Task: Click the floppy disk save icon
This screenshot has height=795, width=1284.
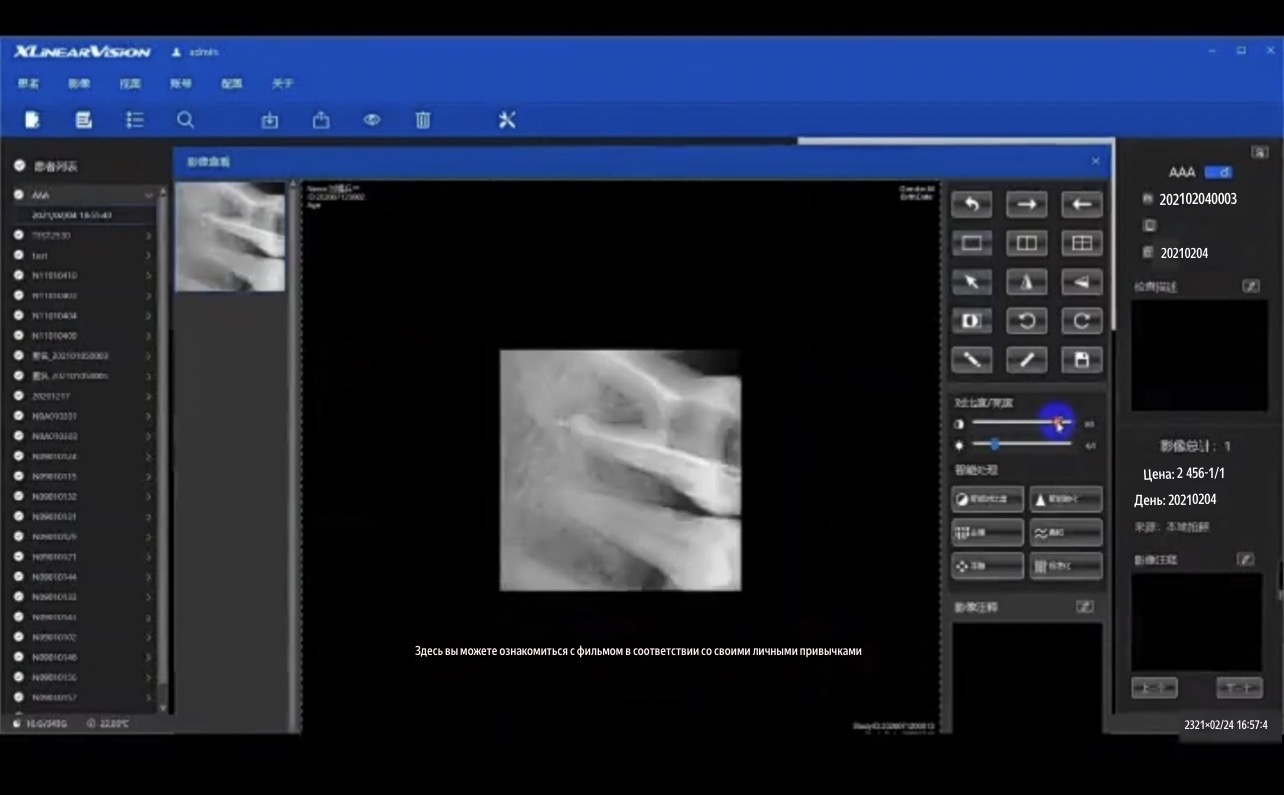Action: [x=1080, y=360]
